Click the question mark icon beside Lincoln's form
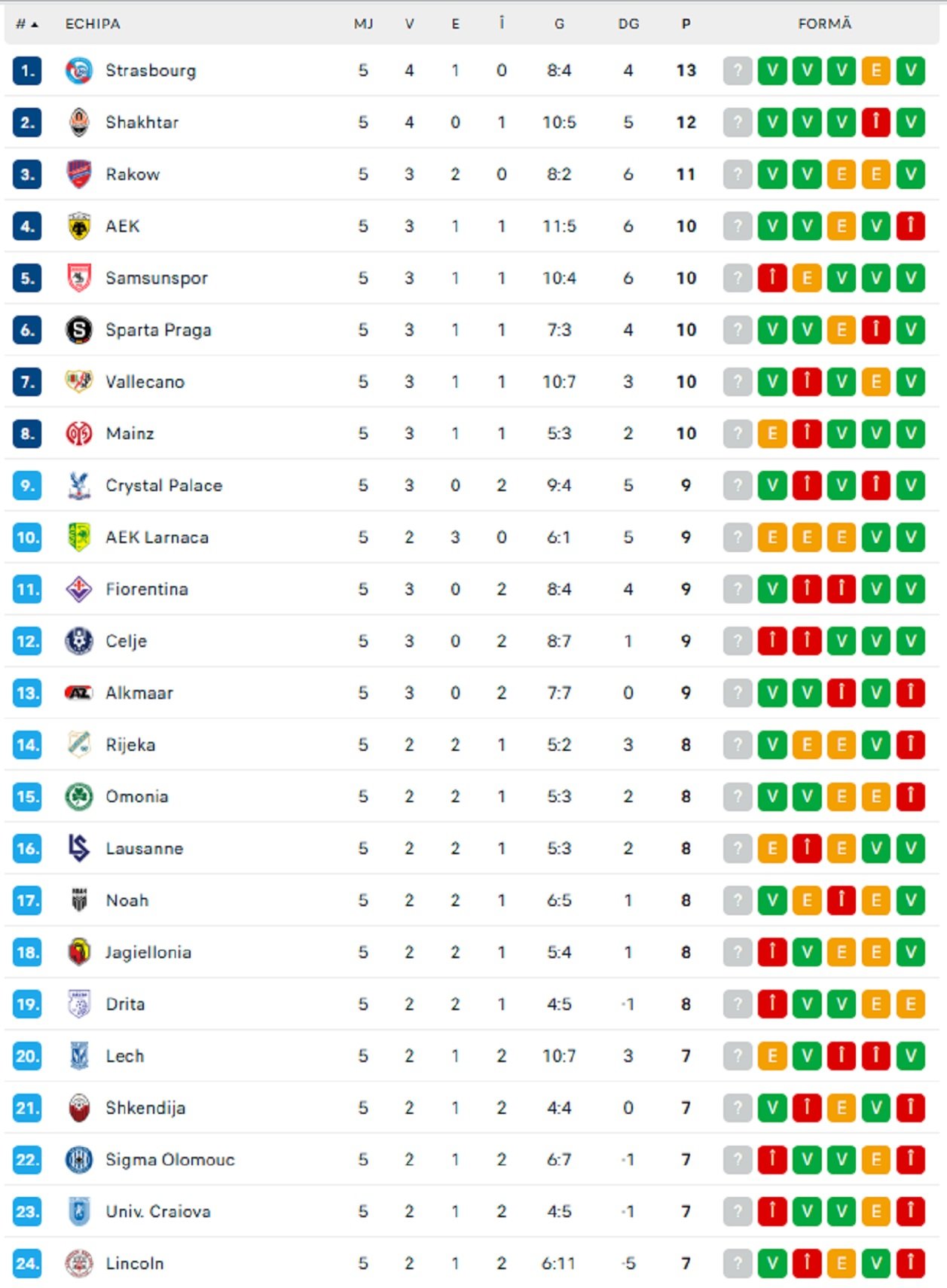 (x=737, y=1263)
